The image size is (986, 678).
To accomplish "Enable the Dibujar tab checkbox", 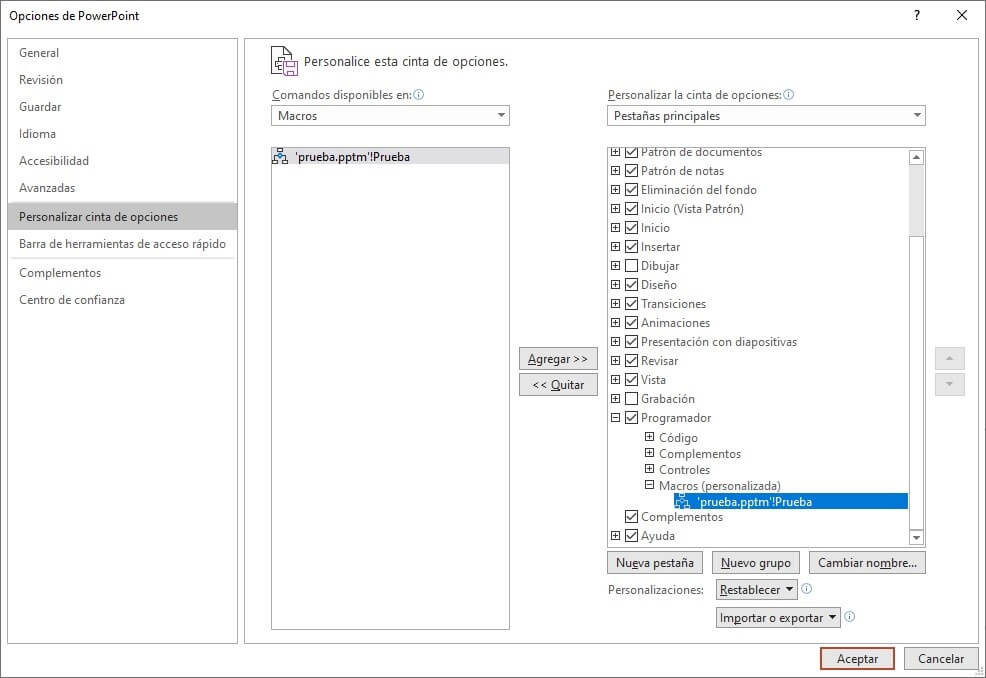I will point(631,266).
